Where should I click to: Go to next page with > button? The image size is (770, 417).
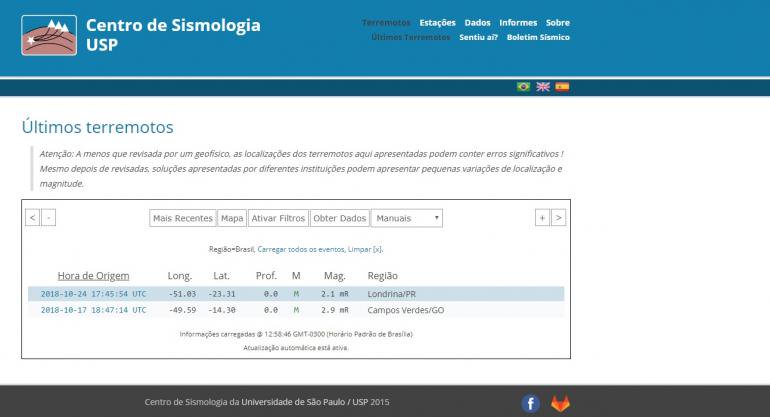click(558, 218)
